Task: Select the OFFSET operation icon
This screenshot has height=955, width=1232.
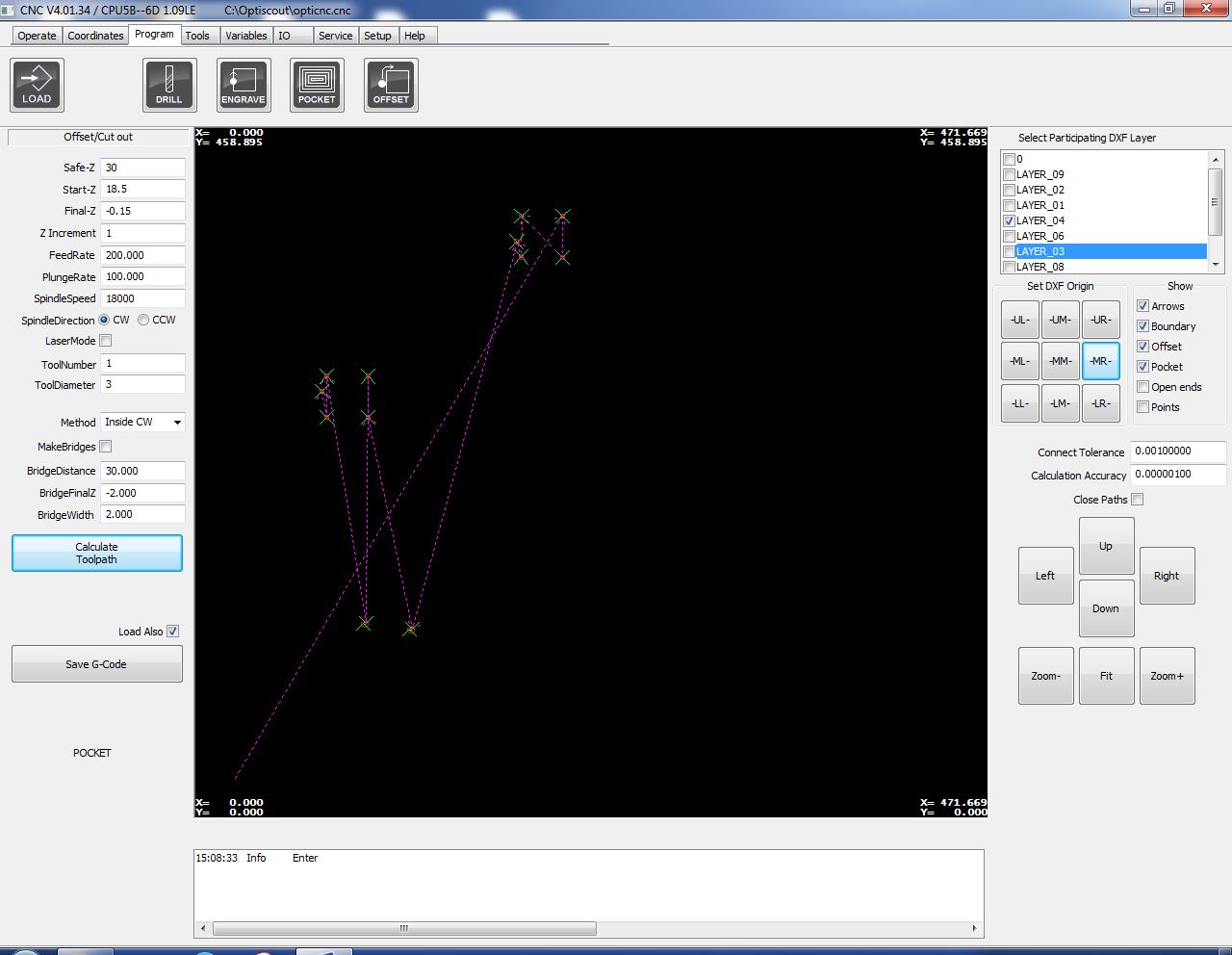Action: (391, 85)
